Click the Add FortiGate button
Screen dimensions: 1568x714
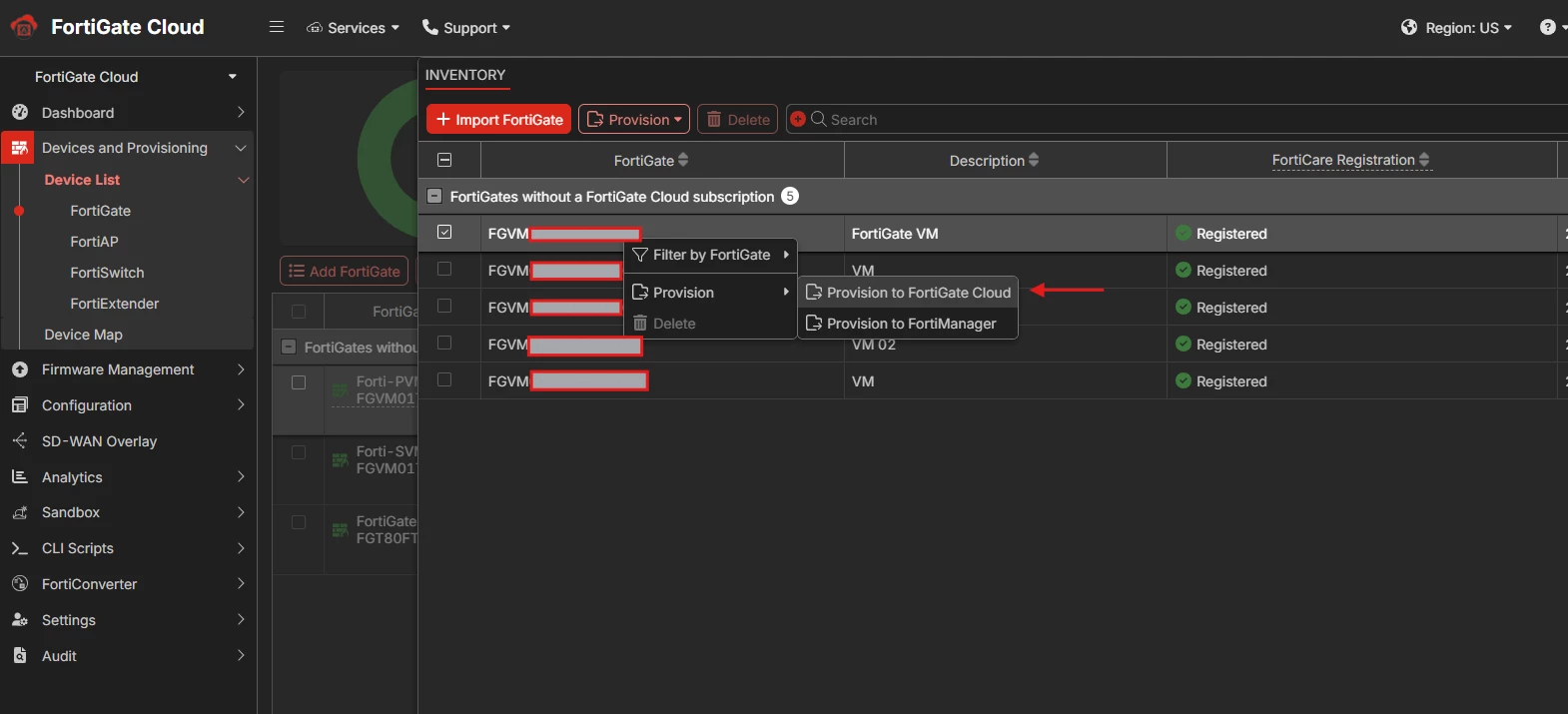coord(345,271)
